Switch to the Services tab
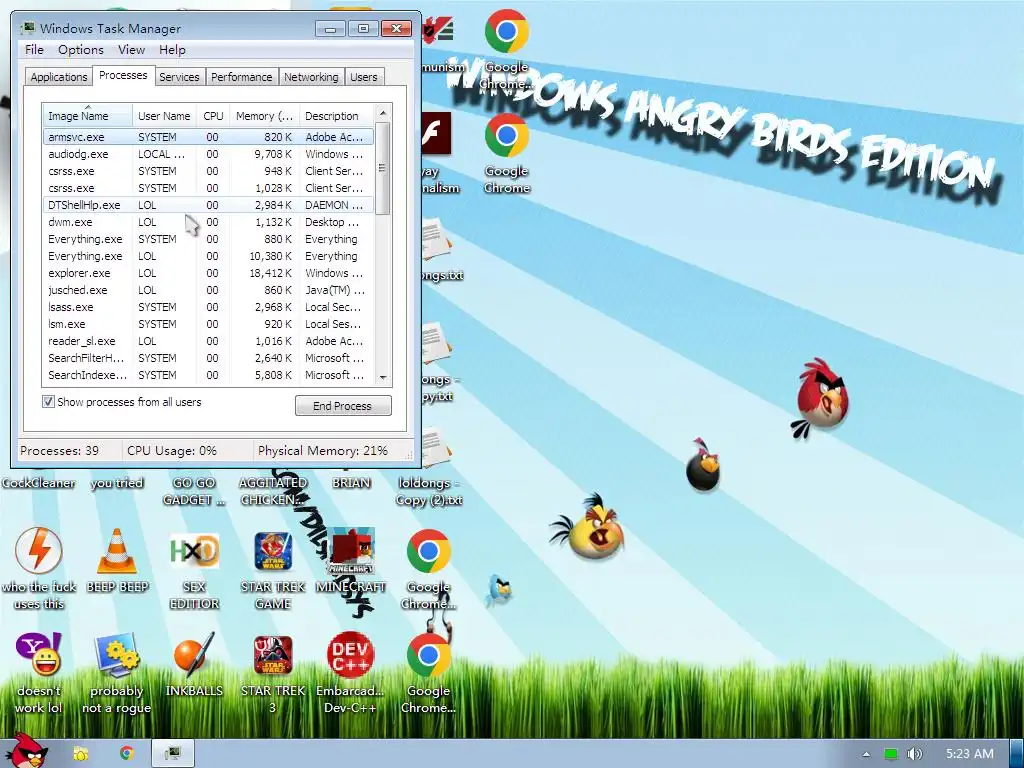The image size is (1024, 768). click(x=179, y=77)
